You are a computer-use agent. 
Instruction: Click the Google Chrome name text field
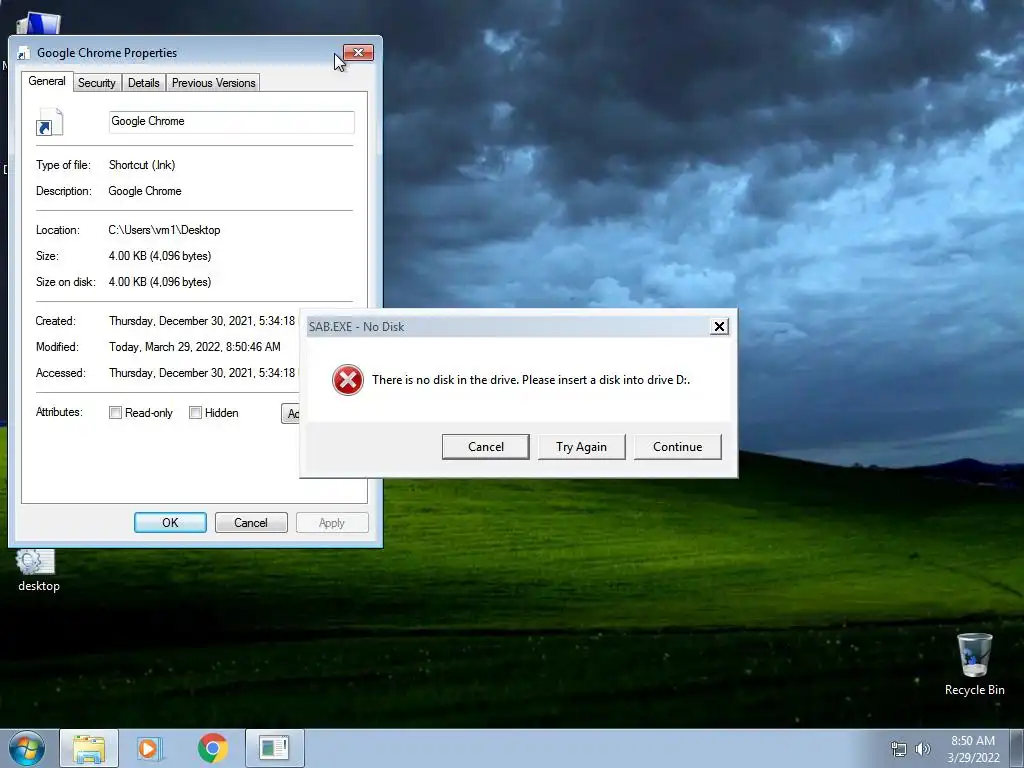pyautogui.click(x=232, y=122)
